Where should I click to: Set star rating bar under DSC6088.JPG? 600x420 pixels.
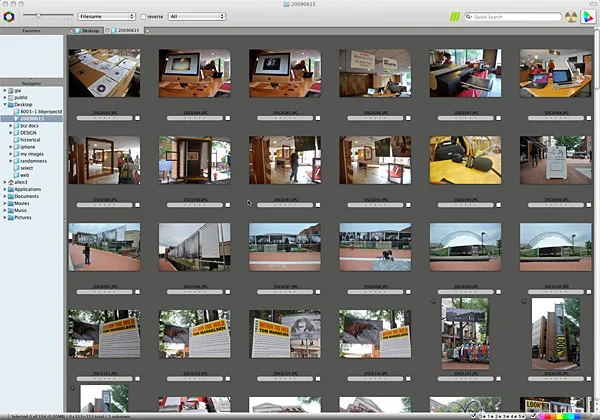pyautogui.click(x=556, y=118)
